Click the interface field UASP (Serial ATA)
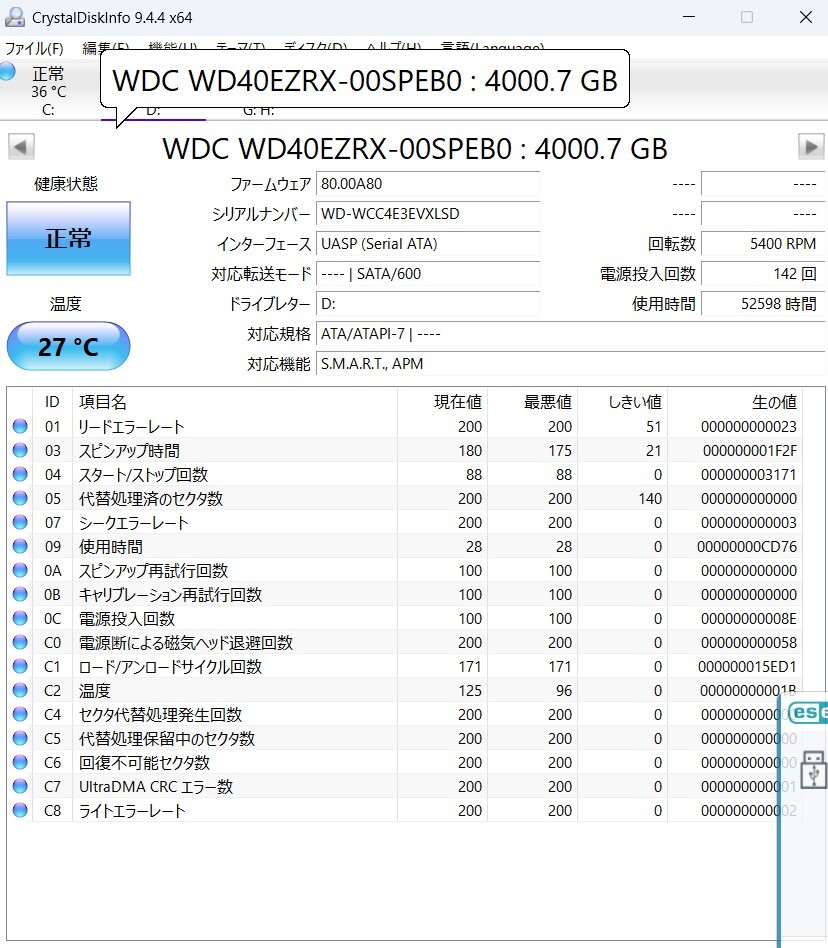 click(x=428, y=244)
